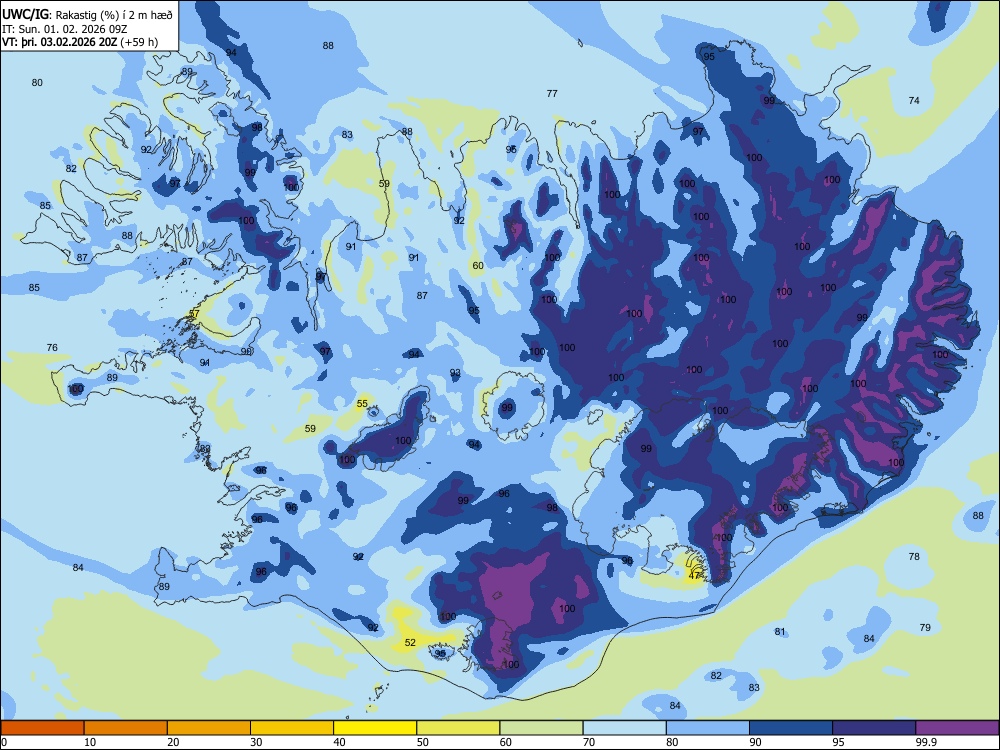Screen dimensions: 1000x750
Task: Select the medium blue 80–90 legend band
Action: pos(708,728)
